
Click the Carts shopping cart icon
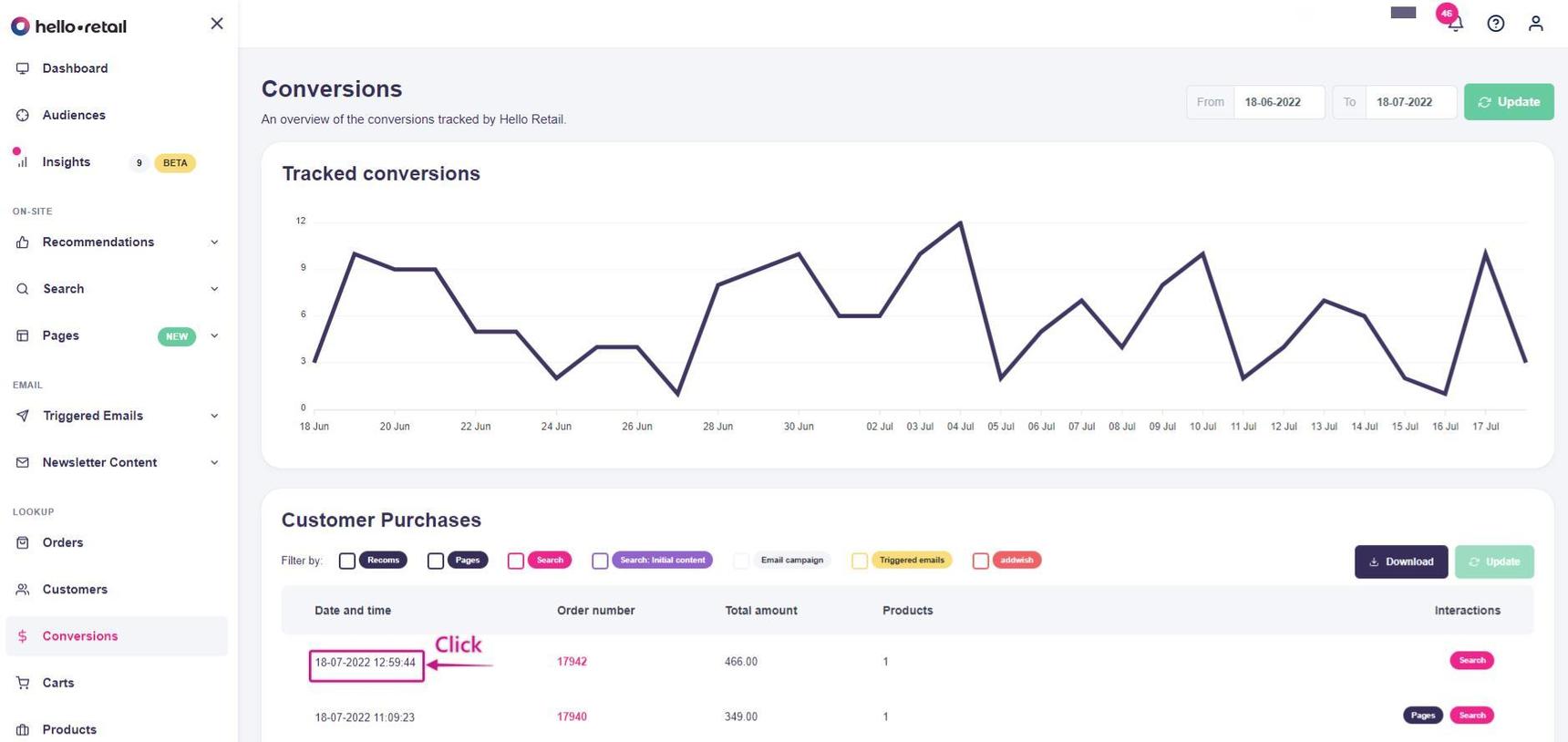click(x=23, y=683)
